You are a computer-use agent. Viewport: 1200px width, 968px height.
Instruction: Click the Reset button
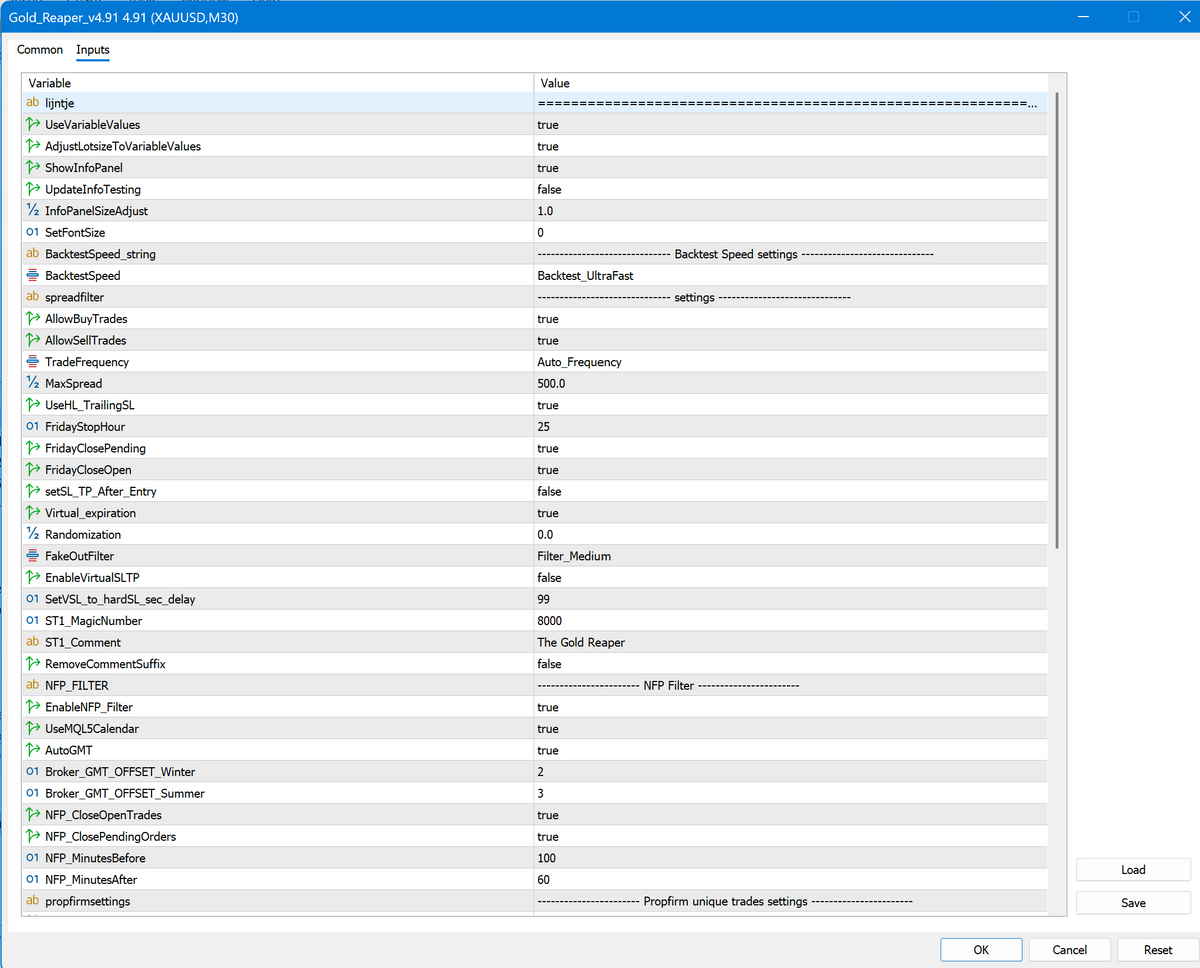click(x=1158, y=950)
